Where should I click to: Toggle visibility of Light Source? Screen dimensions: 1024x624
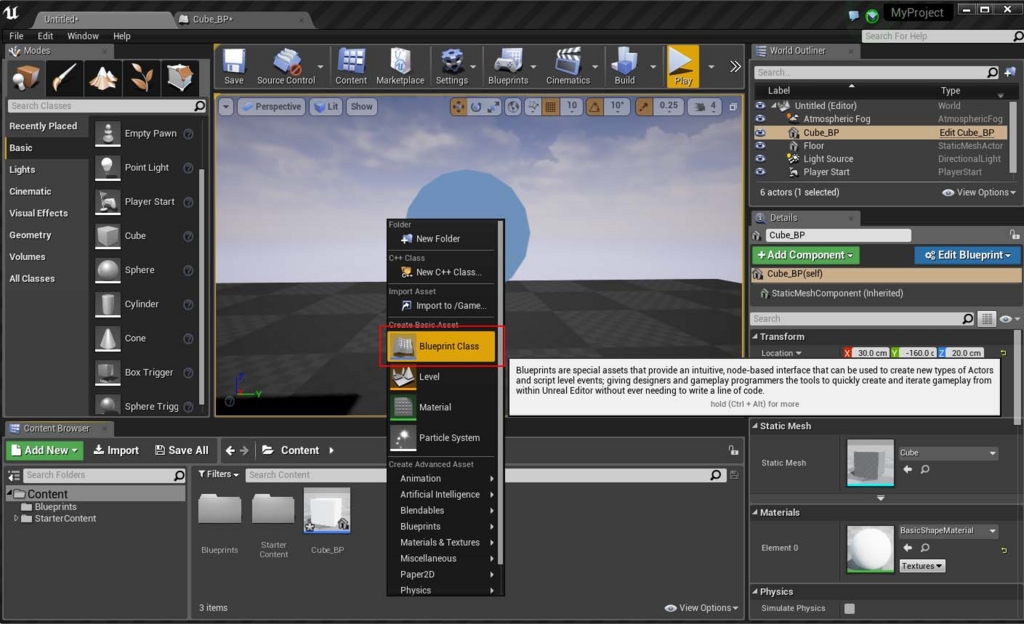760,159
